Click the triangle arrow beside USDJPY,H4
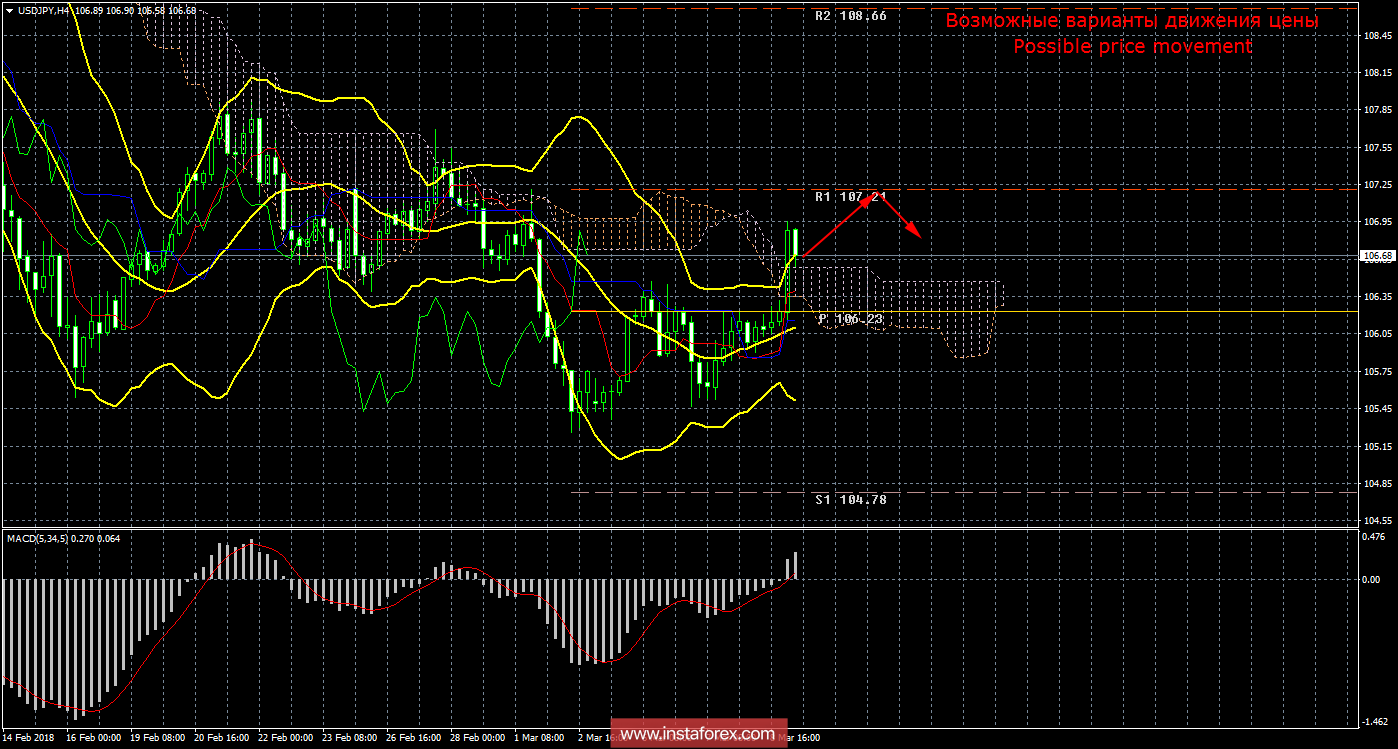 [8, 10]
